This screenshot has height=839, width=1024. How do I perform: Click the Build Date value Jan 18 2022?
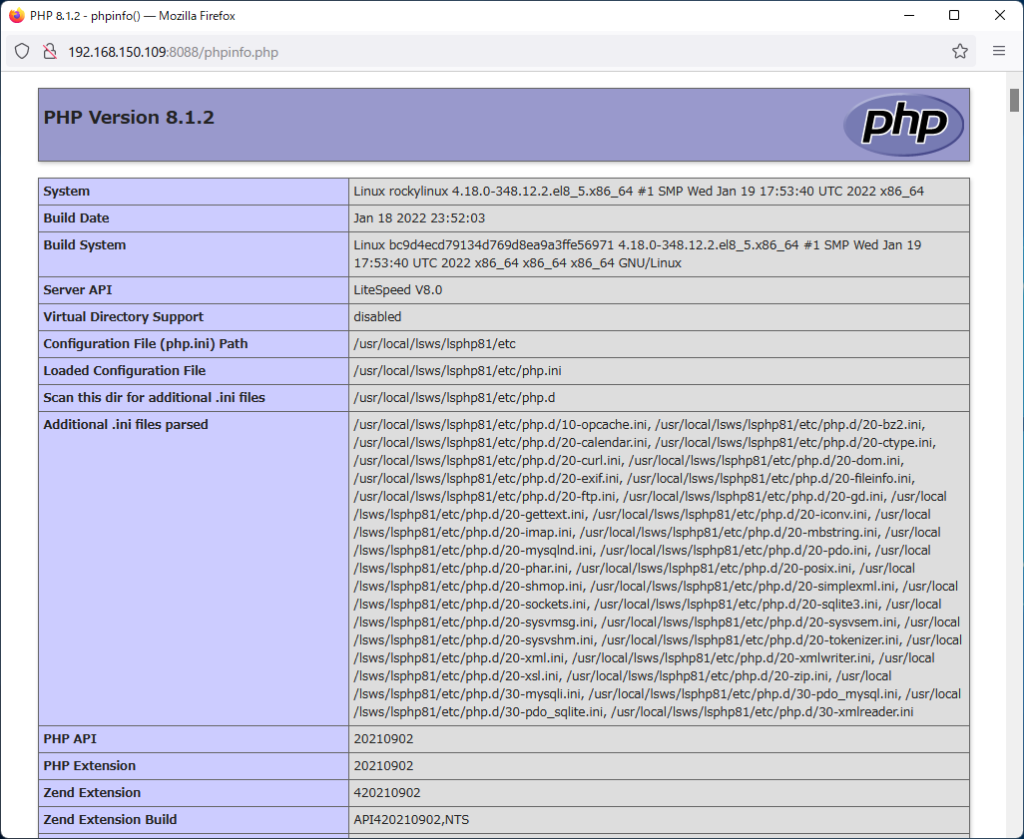pos(419,218)
